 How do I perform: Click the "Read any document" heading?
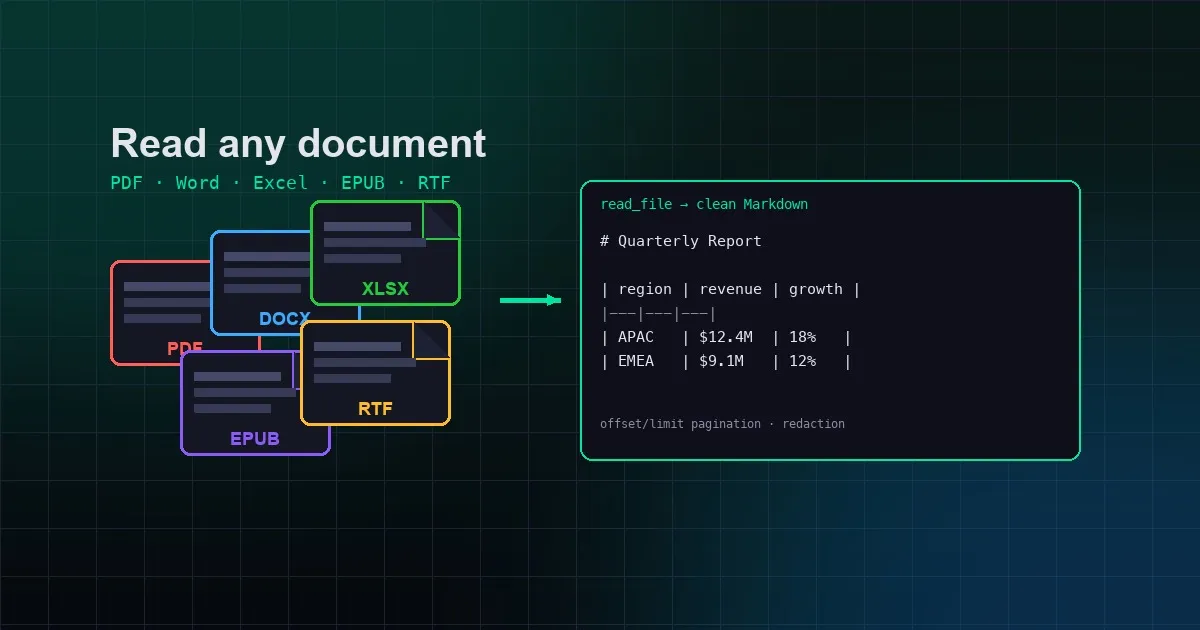click(x=298, y=143)
